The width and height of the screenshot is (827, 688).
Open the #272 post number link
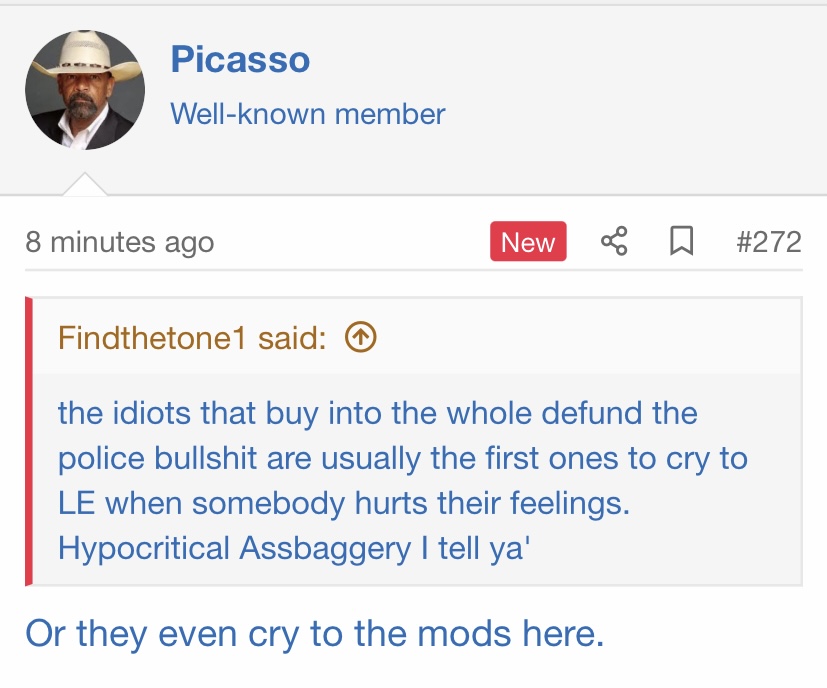(x=768, y=242)
